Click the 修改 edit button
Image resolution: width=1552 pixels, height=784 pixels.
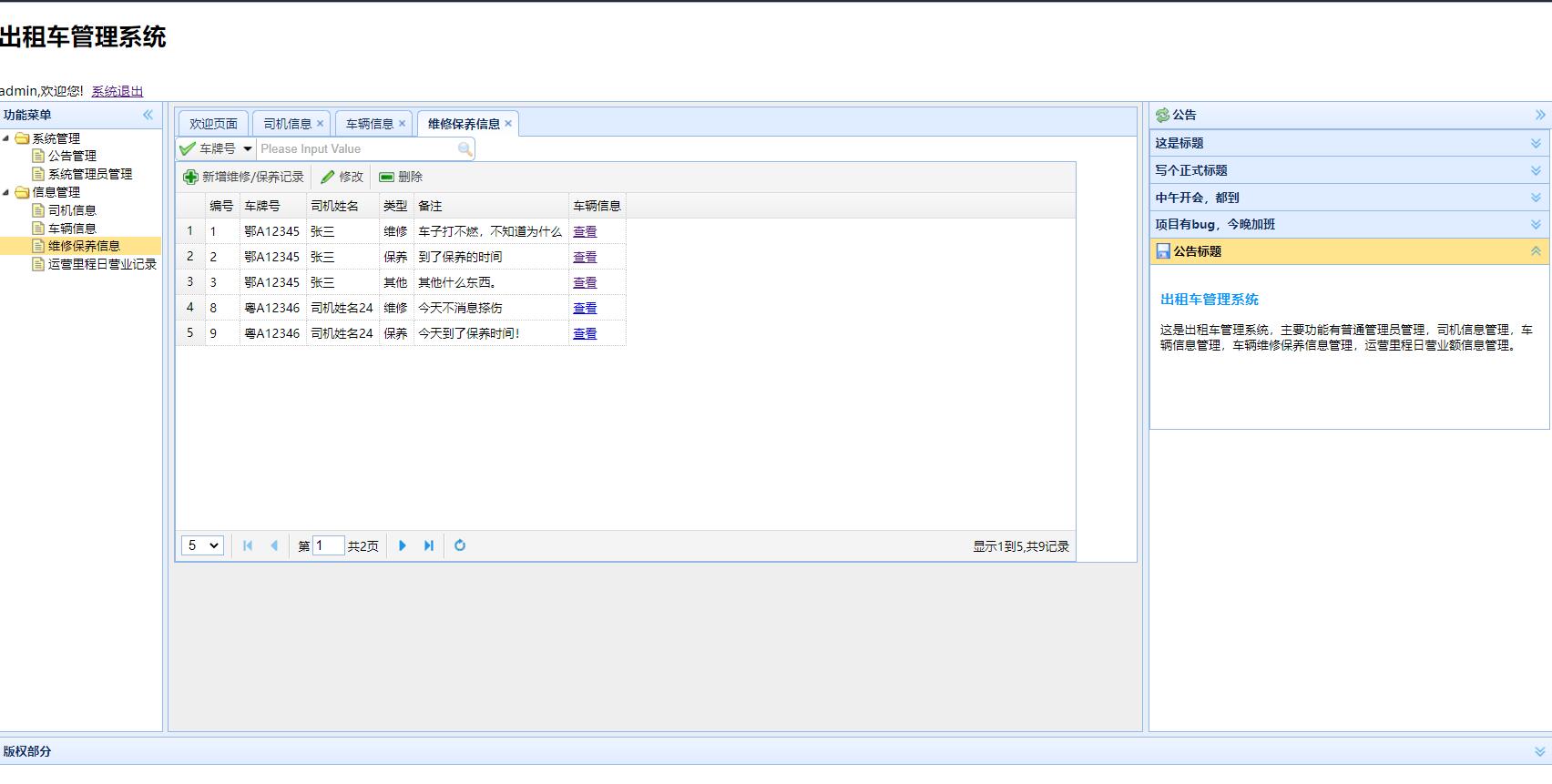(342, 177)
